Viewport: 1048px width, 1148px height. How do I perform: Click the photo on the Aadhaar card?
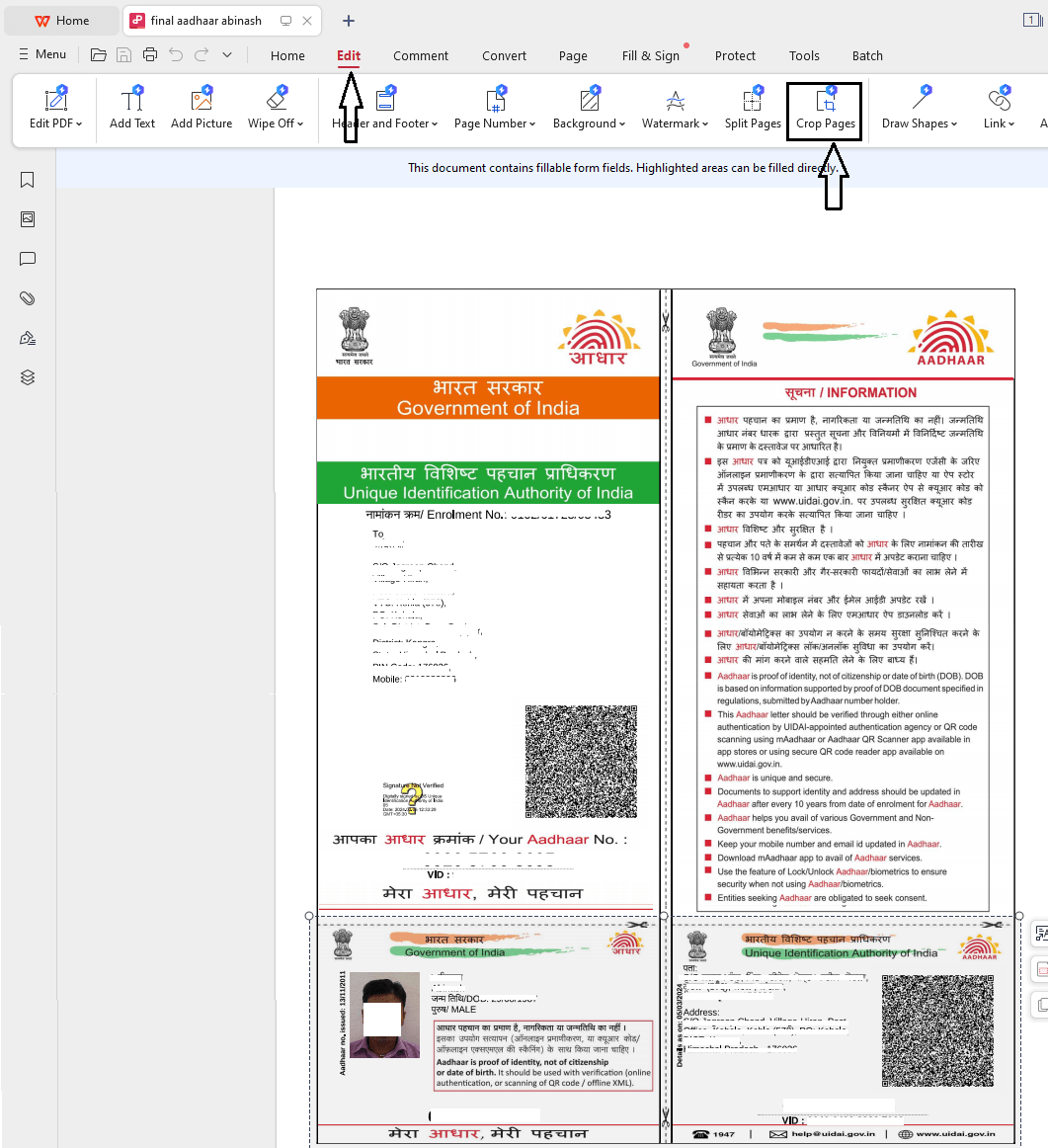coord(385,1015)
